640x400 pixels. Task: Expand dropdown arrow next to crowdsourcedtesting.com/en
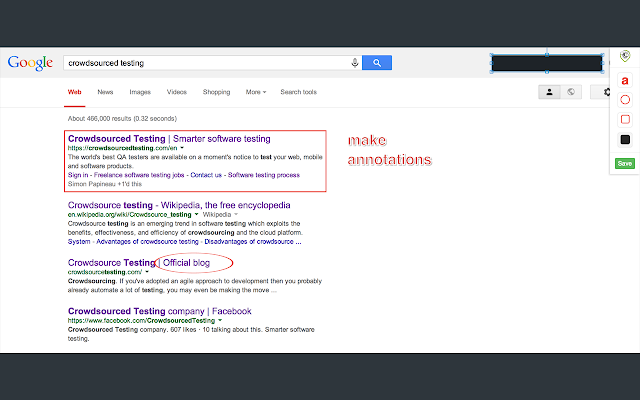click(x=182, y=148)
